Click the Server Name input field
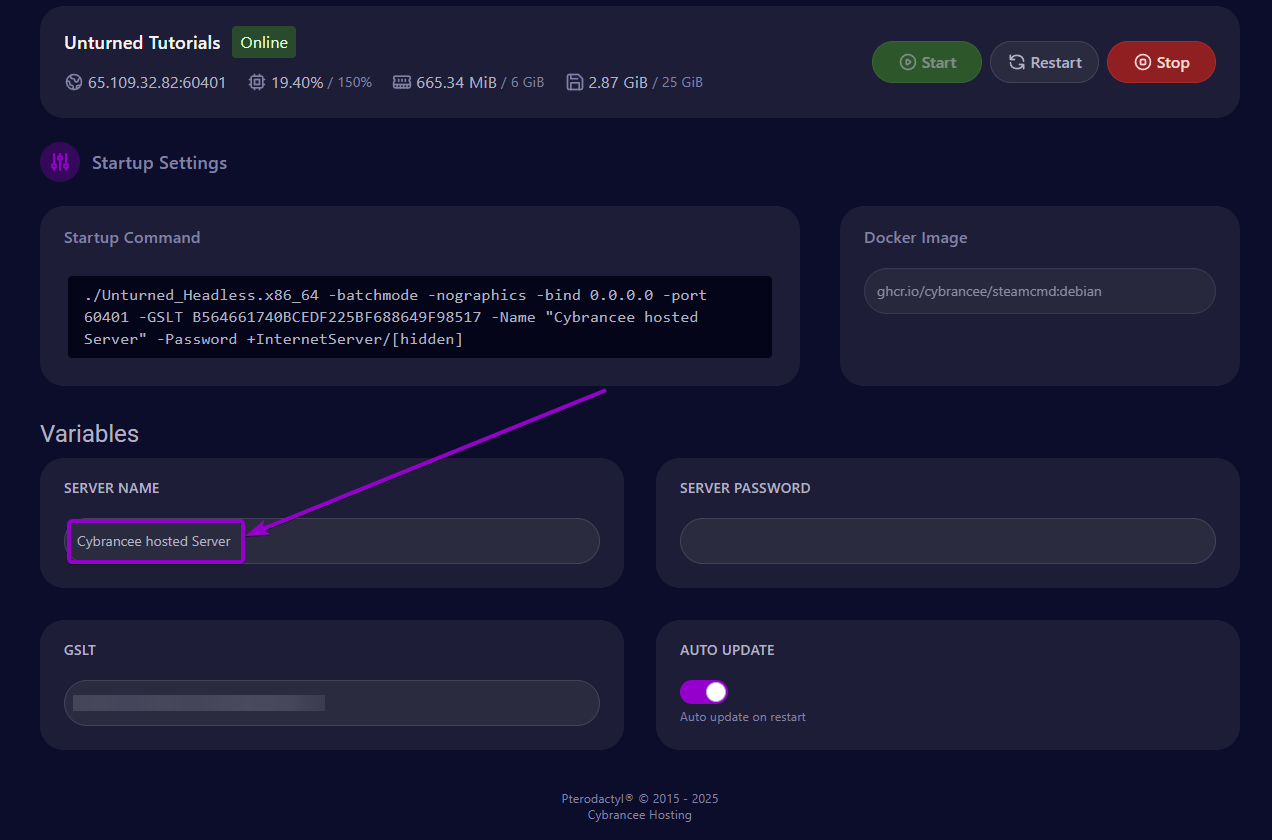This screenshot has height=840, width=1272. pyautogui.click(x=332, y=541)
